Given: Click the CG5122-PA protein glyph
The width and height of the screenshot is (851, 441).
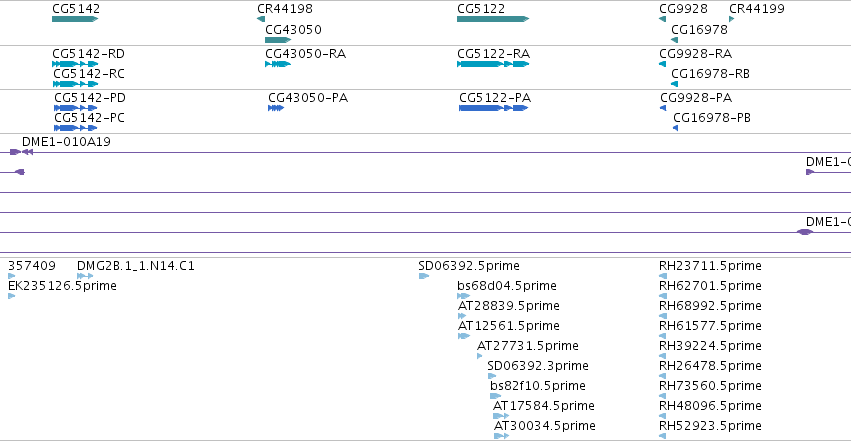Looking at the screenshot, I should tap(493, 108).
